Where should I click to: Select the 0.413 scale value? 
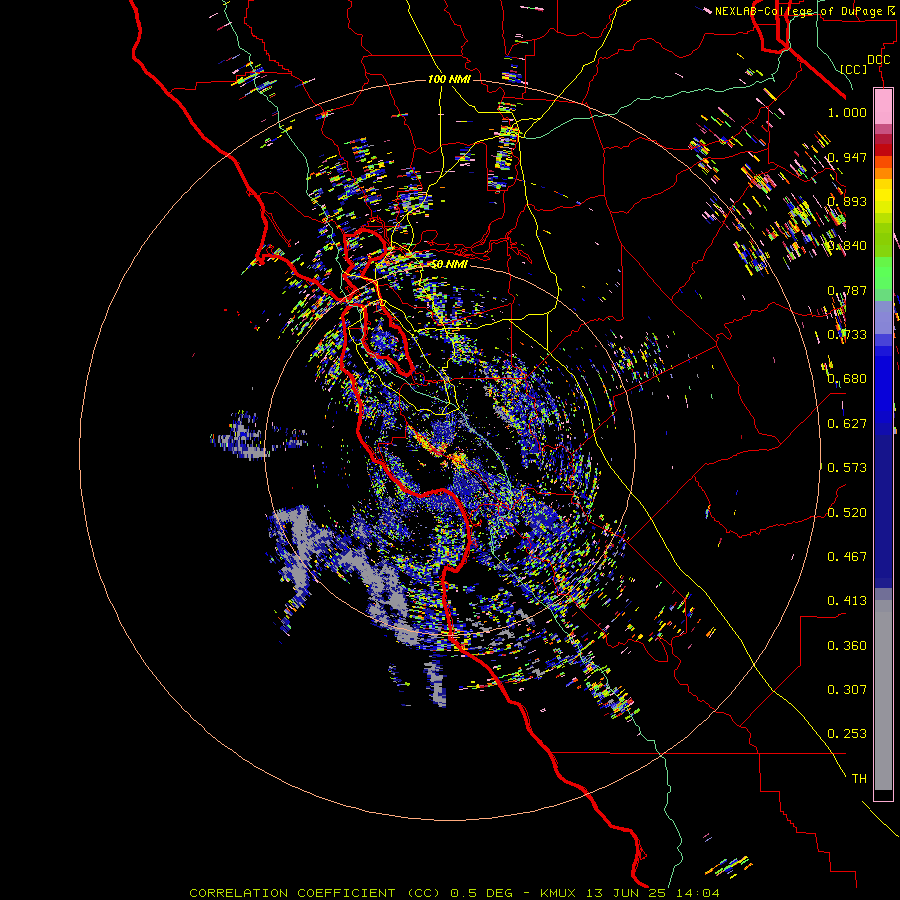(x=847, y=601)
